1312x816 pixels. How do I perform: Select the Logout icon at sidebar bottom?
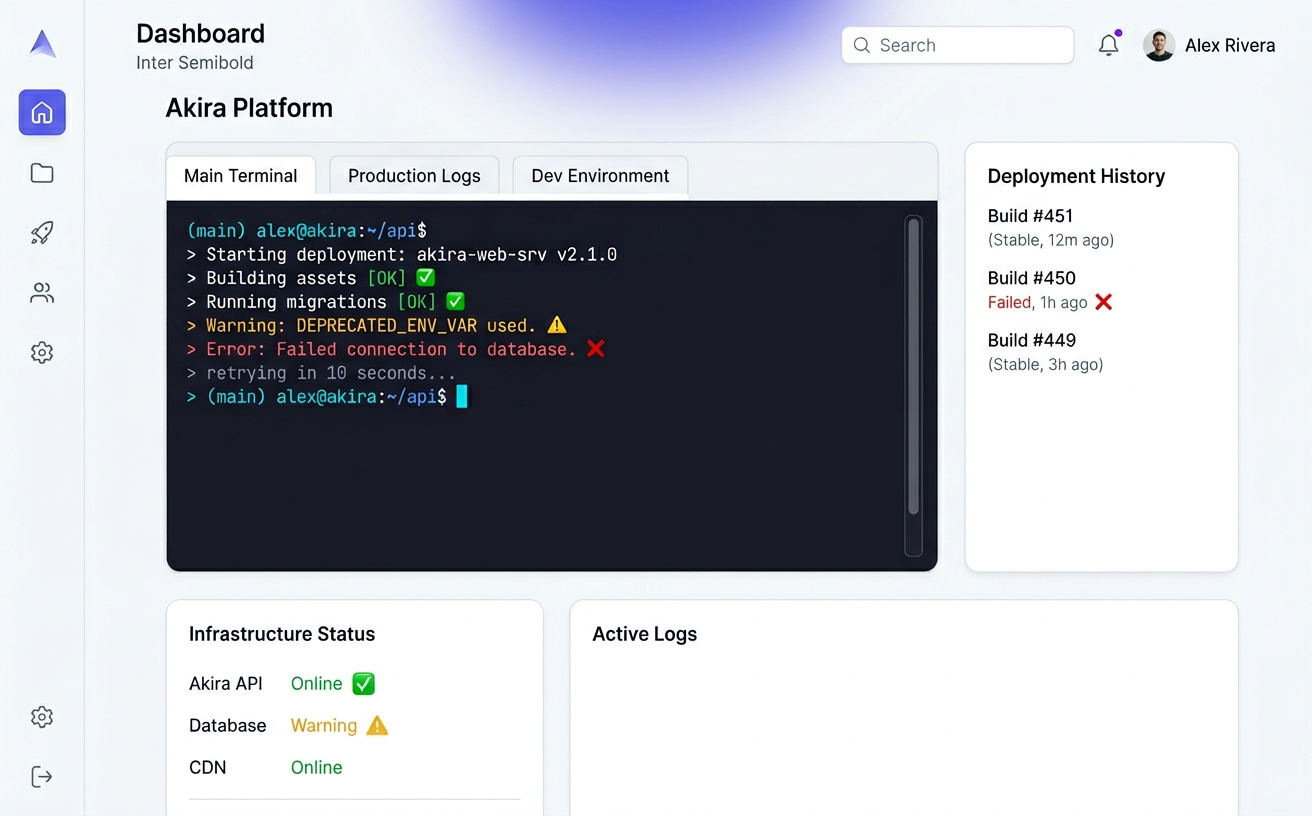39,776
